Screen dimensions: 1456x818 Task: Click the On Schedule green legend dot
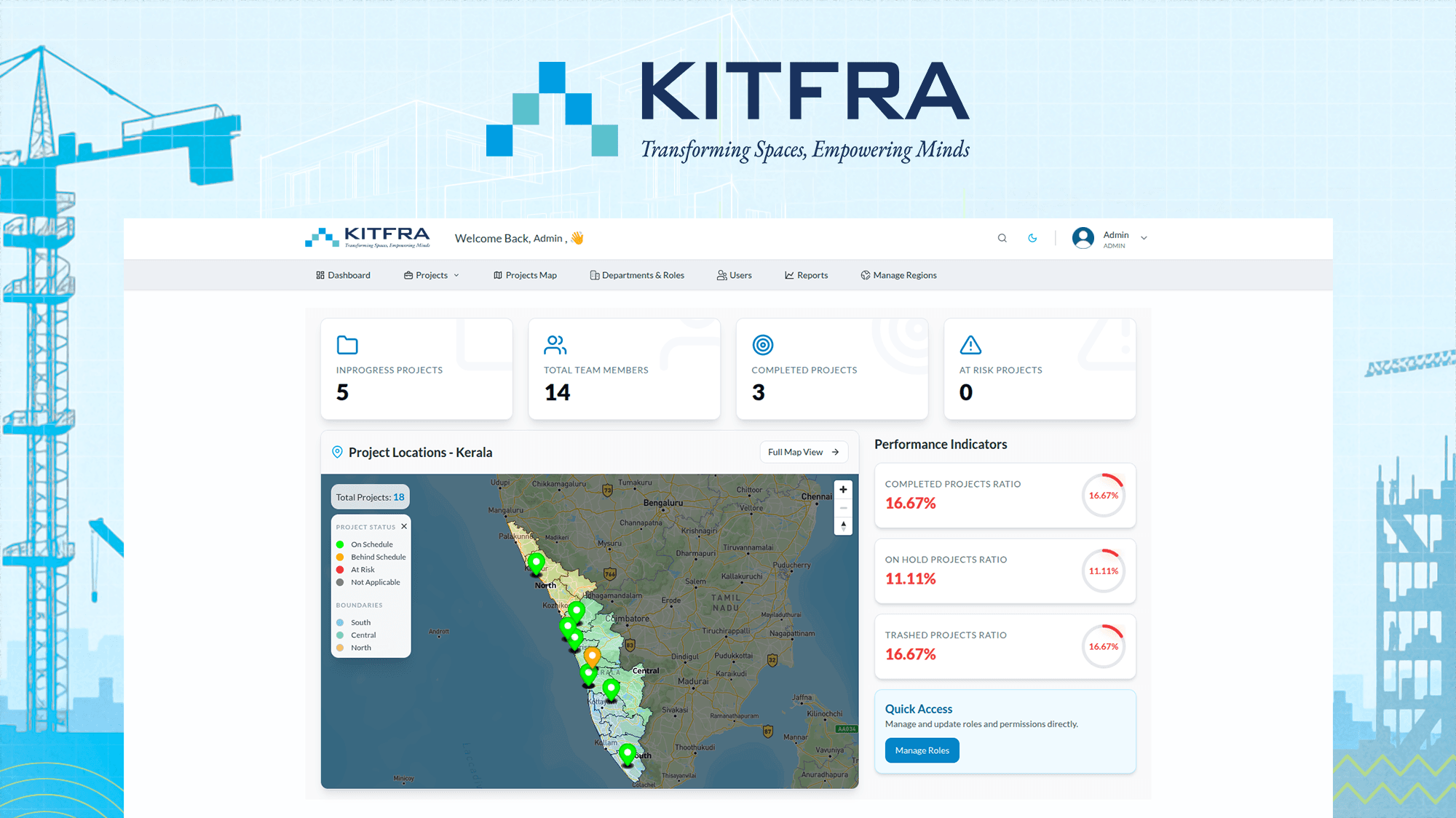340,544
